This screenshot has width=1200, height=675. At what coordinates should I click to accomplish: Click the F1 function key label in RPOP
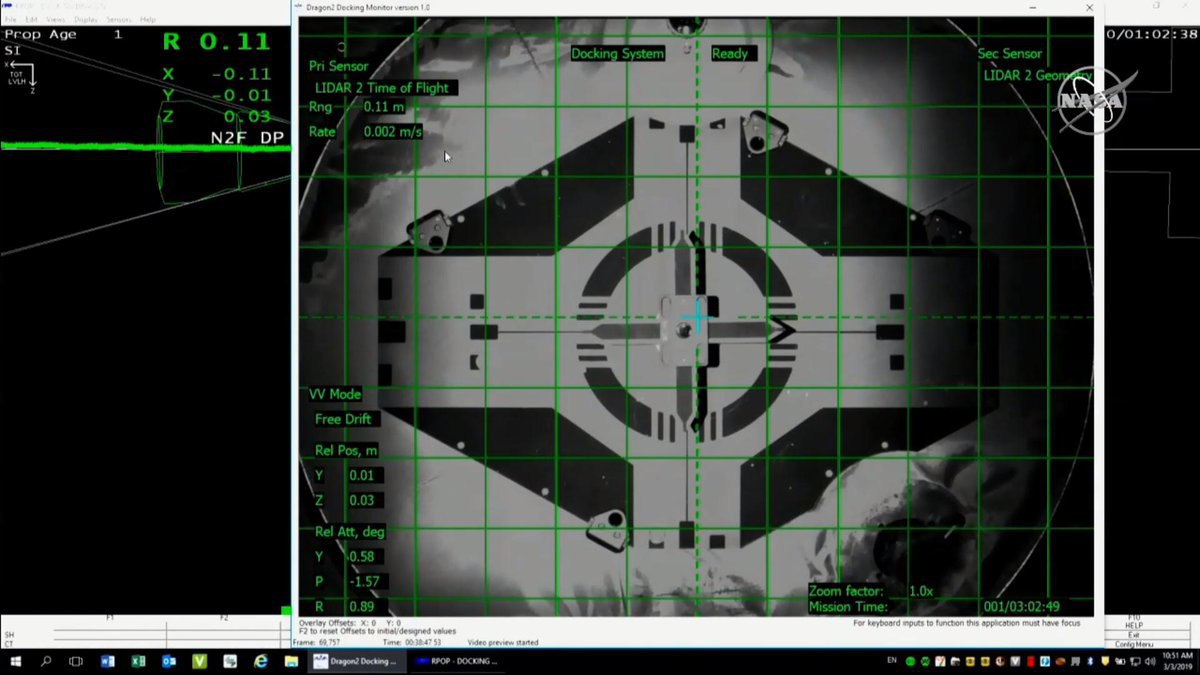110,618
